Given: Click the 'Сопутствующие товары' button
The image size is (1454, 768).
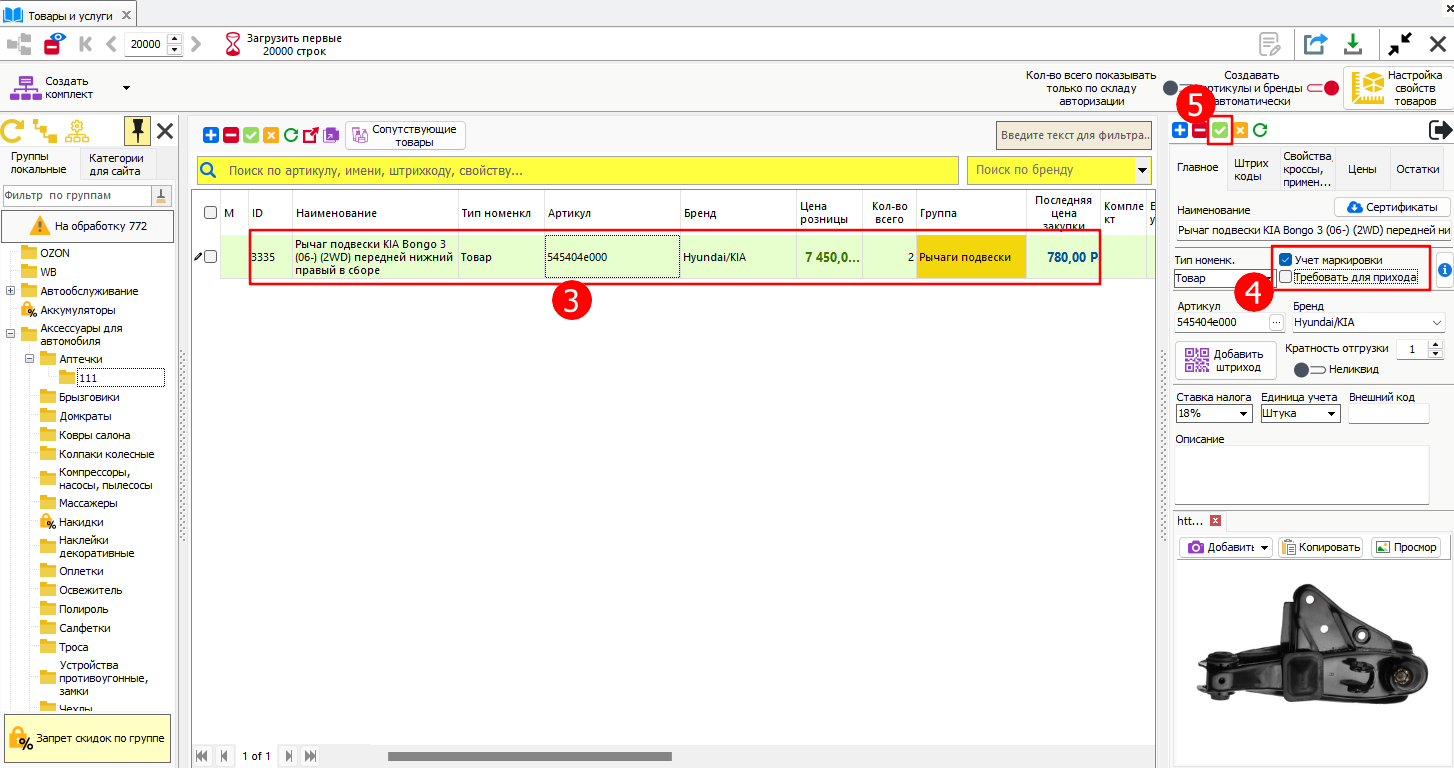Looking at the screenshot, I should pyautogui.click(x=405, y=135).
